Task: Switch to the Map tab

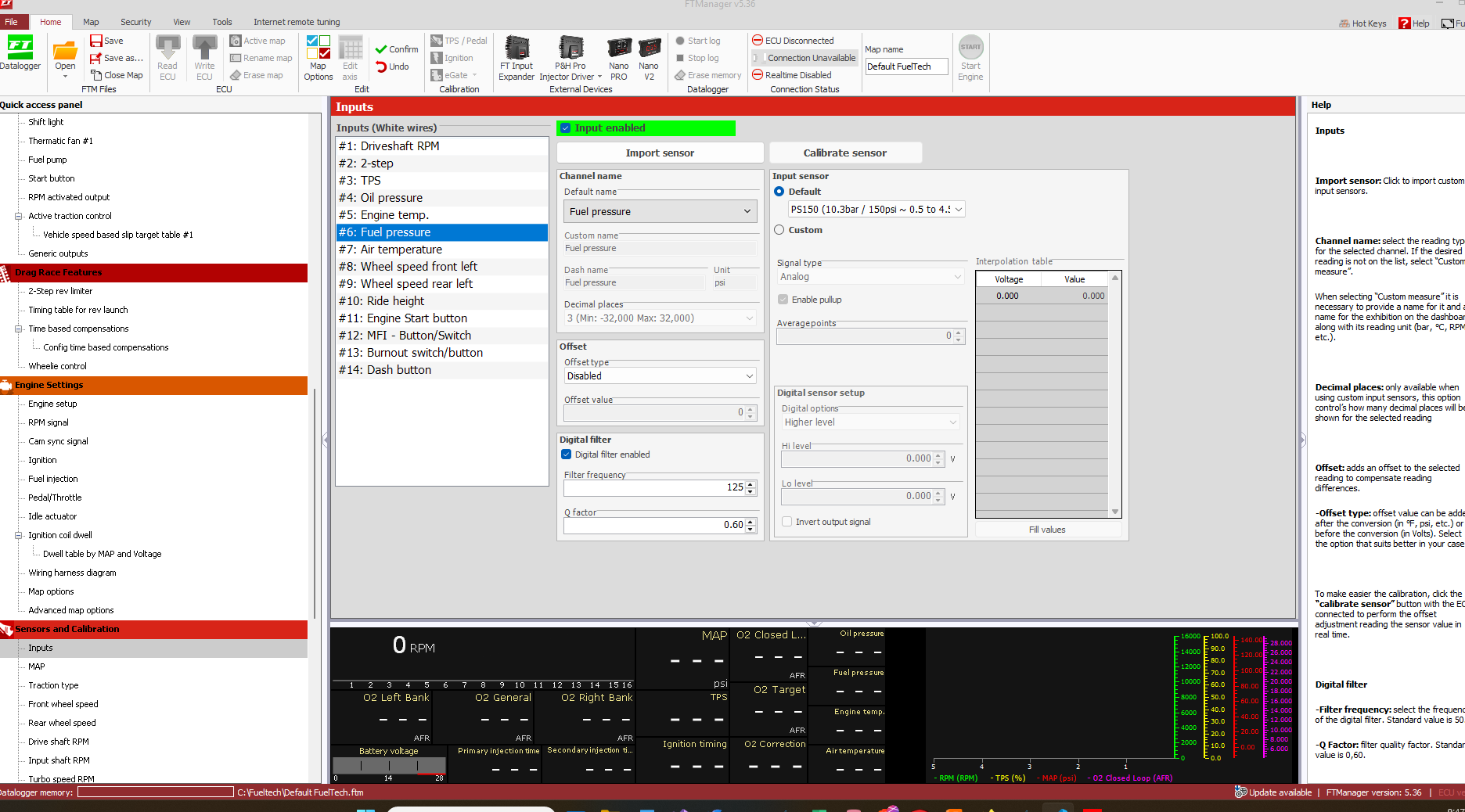Action: (91, 22)
